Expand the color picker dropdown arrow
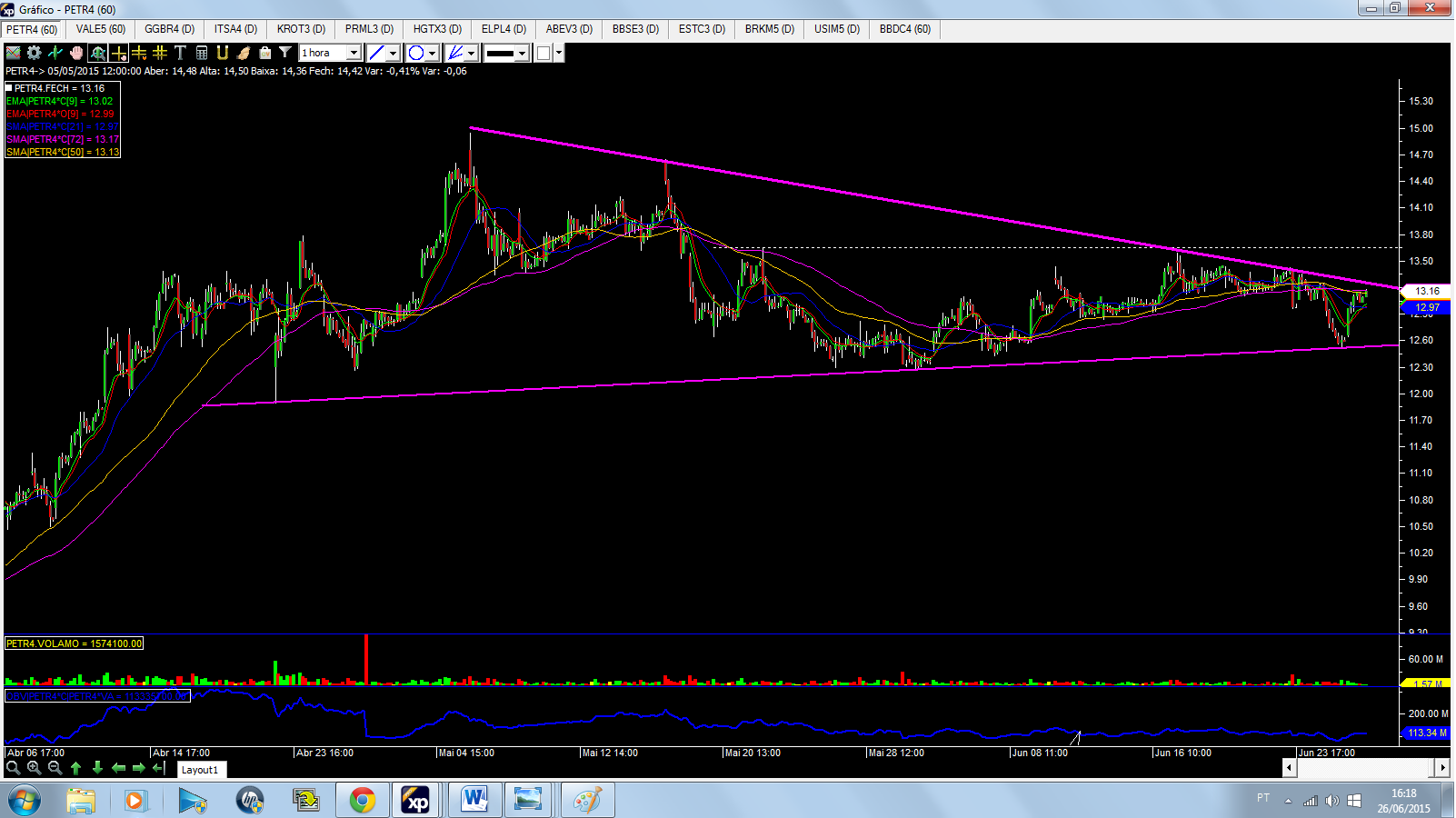The image size is (1456, 818). pyautogui.click(x=559, y=53)
